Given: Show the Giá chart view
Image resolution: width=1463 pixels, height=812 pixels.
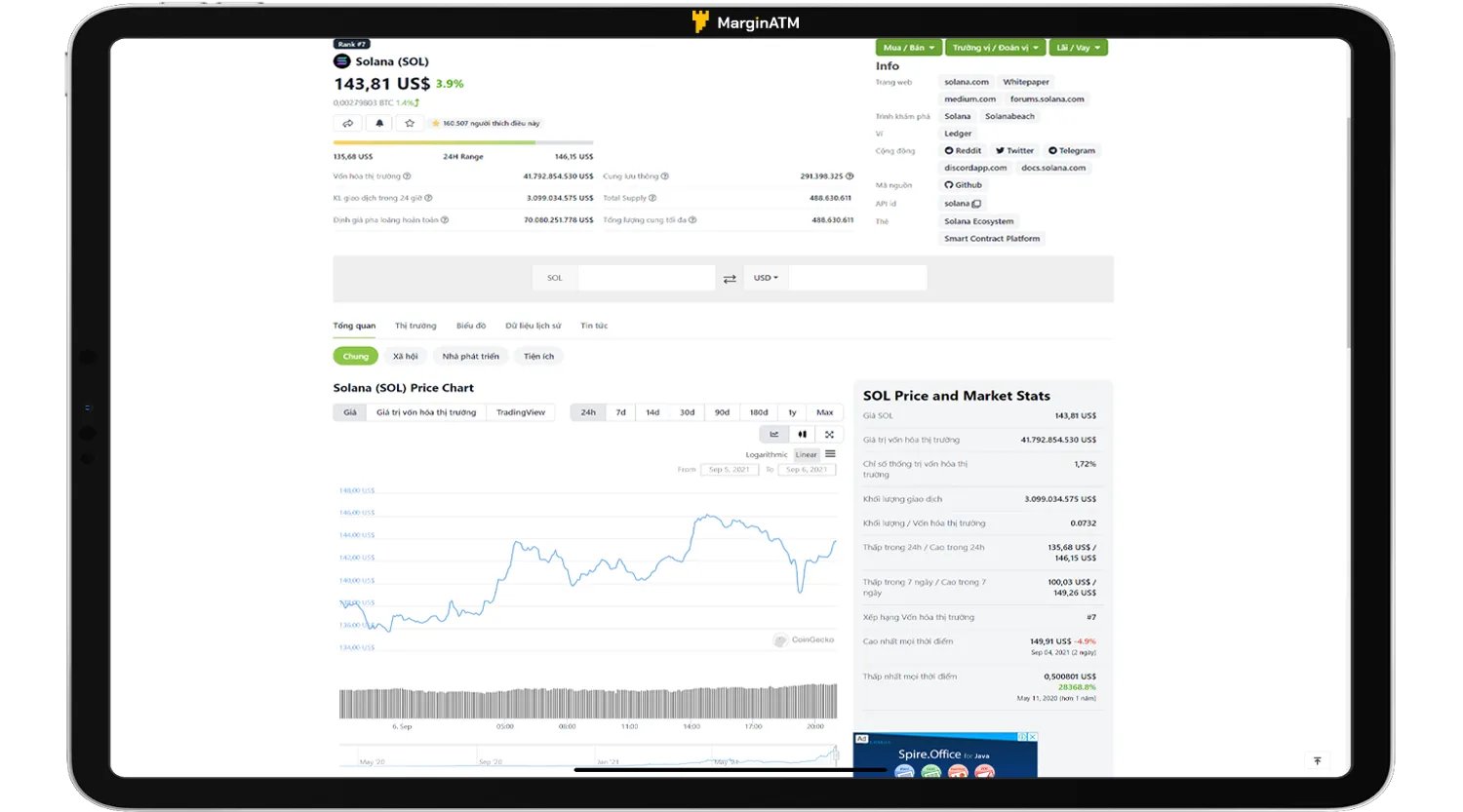Looking at the screenshot, I should [x=350, y=412].
